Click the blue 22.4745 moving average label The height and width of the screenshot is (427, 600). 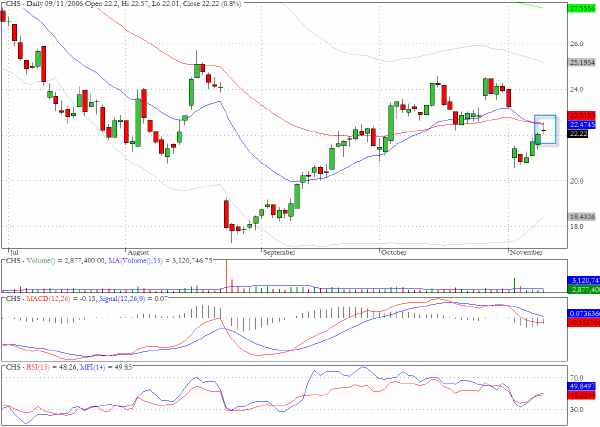tap(582, 125)
